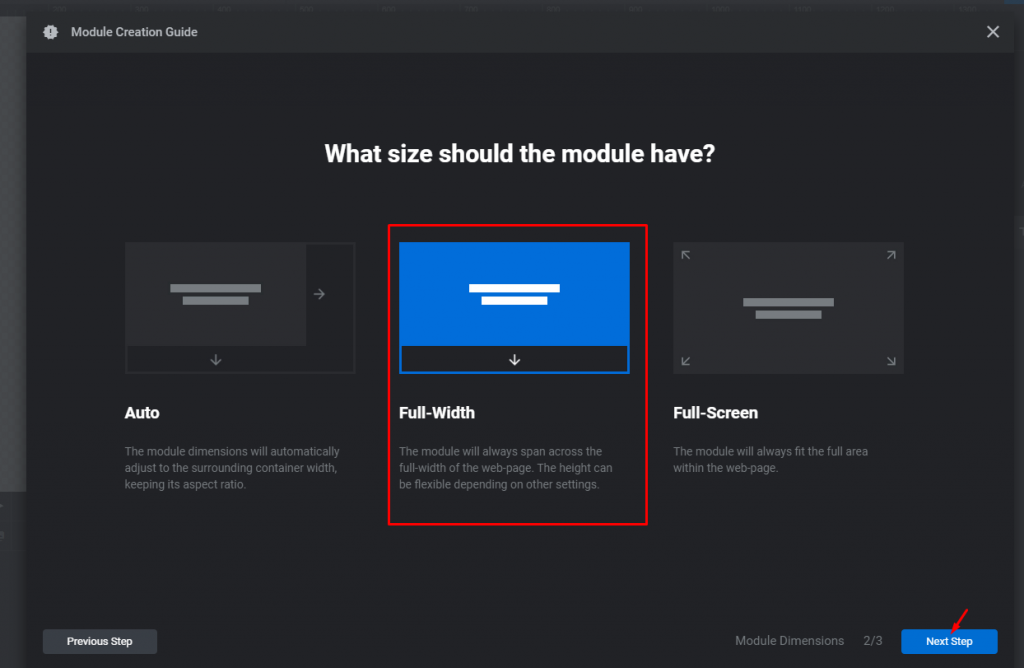This screenshot has height=668, width=1024.
Task: Select the blue Full-Width size thumbnail
Action: pos(514,308)
